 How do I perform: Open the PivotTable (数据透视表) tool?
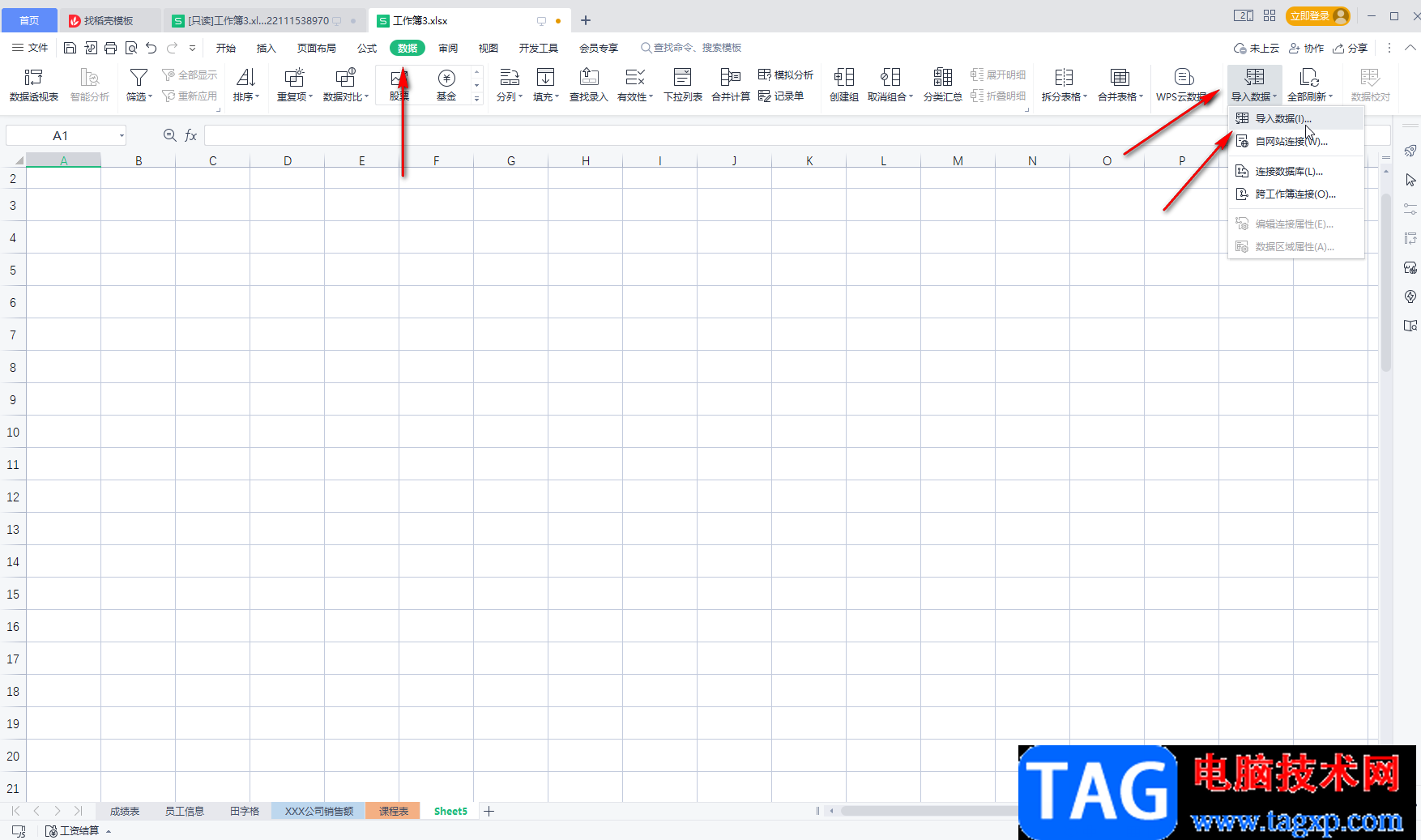[x=34, y=85]
